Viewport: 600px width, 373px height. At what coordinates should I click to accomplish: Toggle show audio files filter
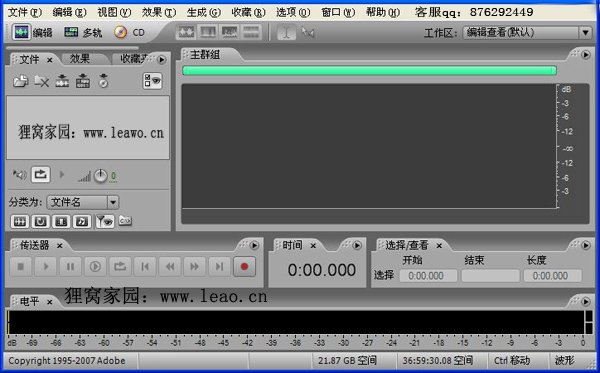coord(20,221)
